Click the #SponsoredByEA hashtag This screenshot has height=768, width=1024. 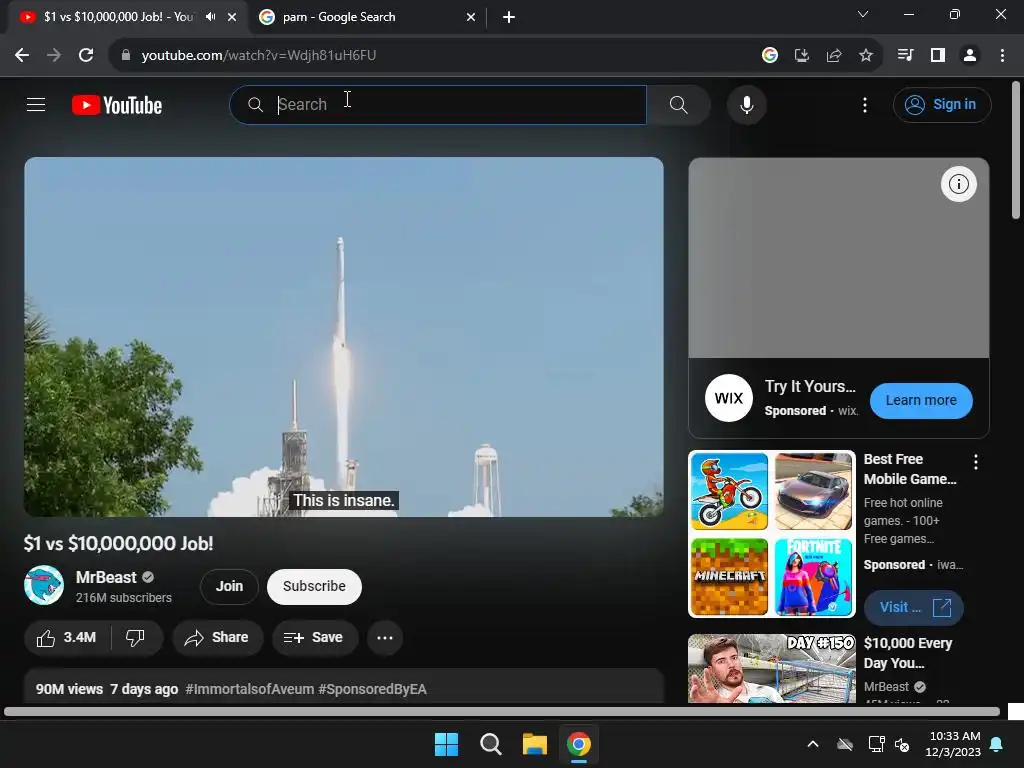click(372, 689)
